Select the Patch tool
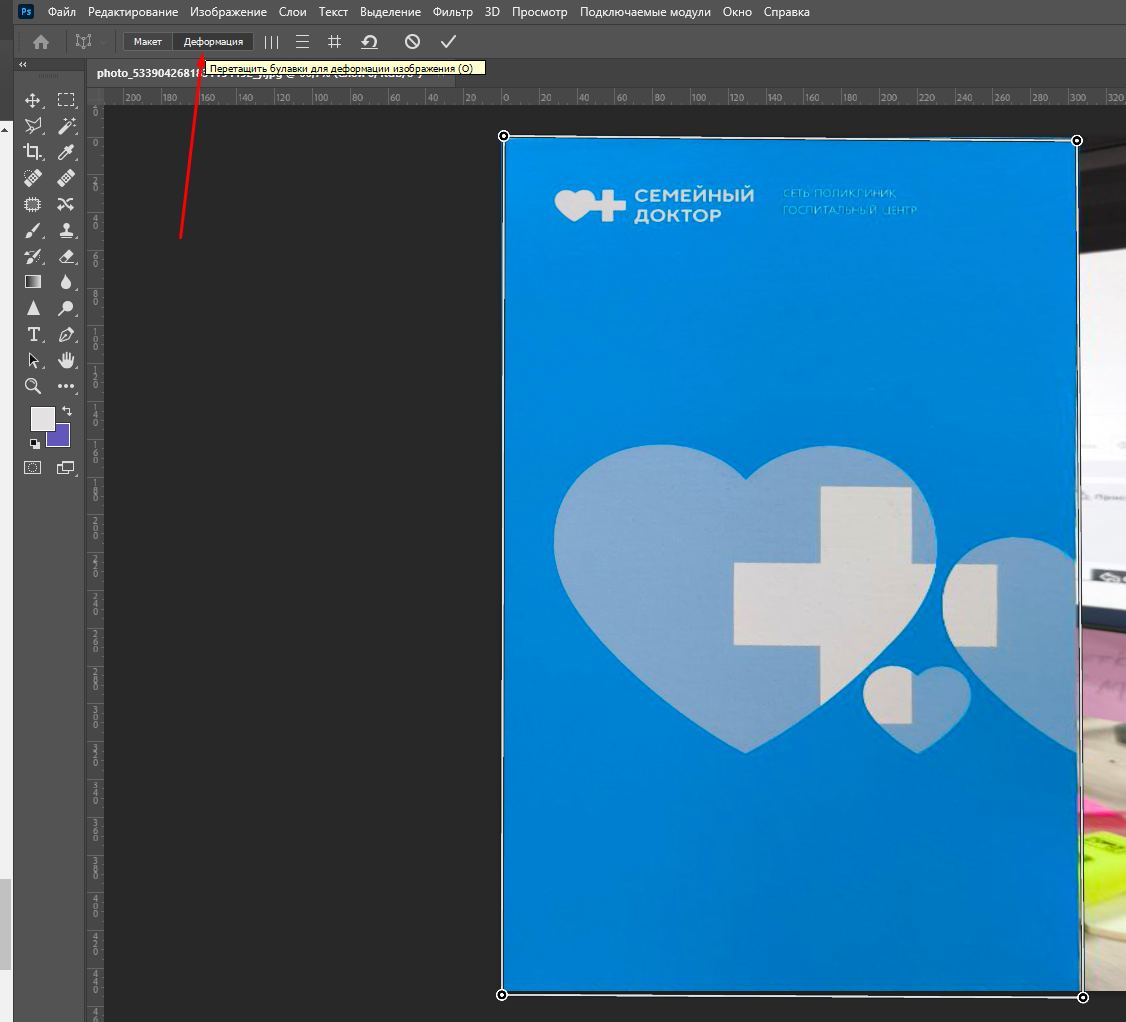 [32, 204]
